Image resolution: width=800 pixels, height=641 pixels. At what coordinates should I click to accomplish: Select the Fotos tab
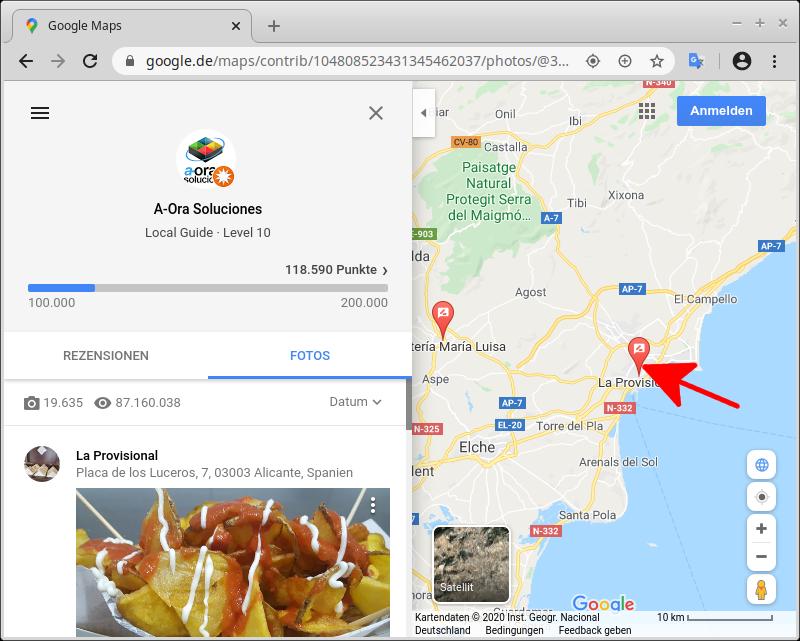tap(310, 356)
